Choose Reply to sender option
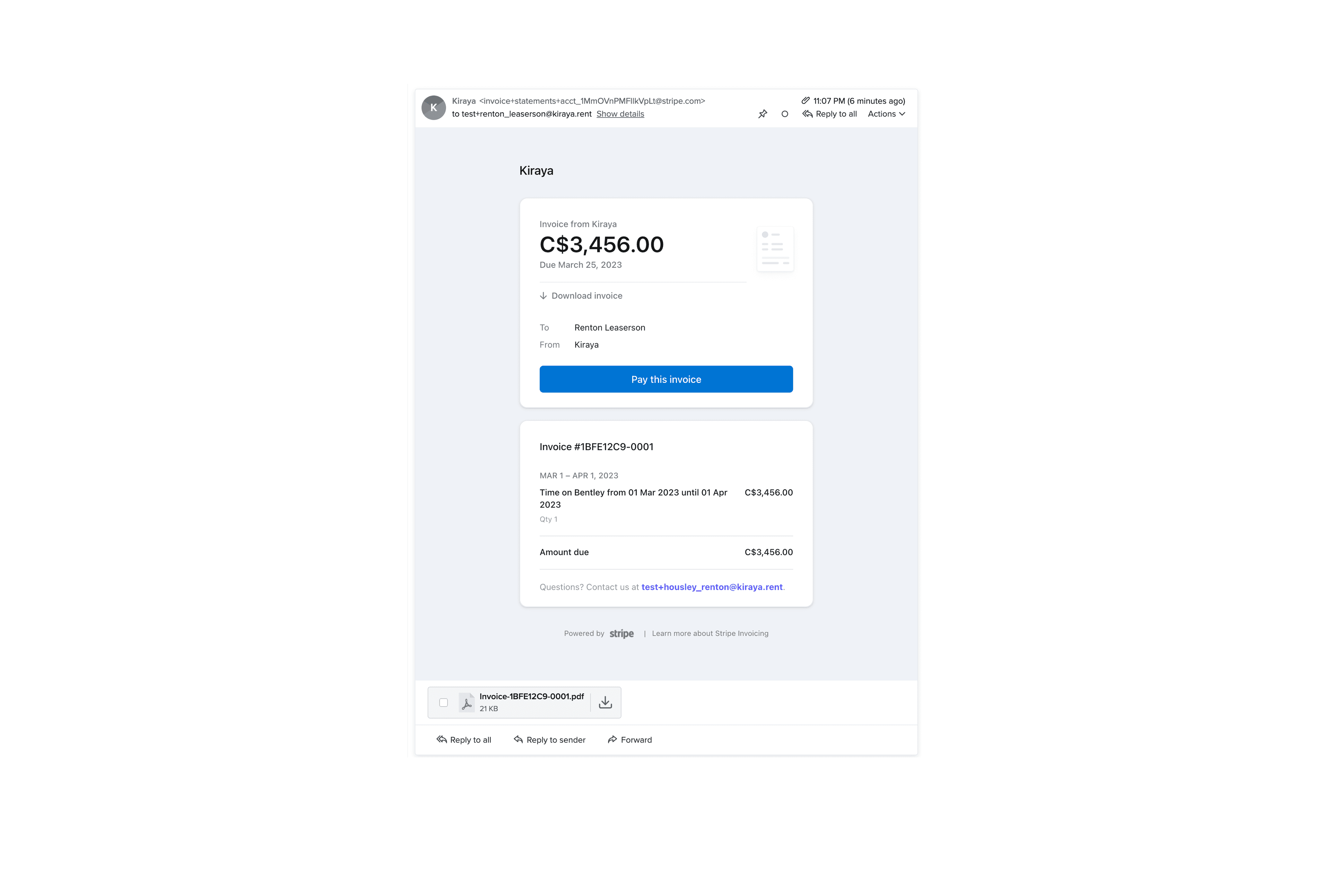 pos(549,739)
